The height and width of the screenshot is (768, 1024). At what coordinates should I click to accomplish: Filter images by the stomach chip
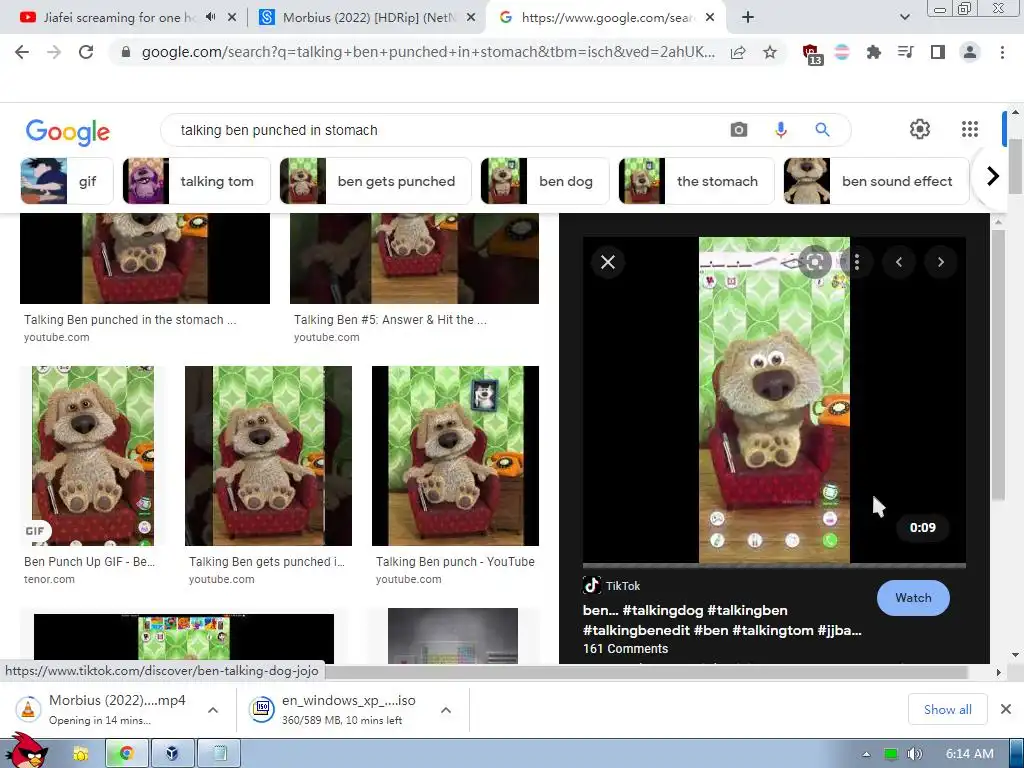pyautogui.click(x=696, y=181)
